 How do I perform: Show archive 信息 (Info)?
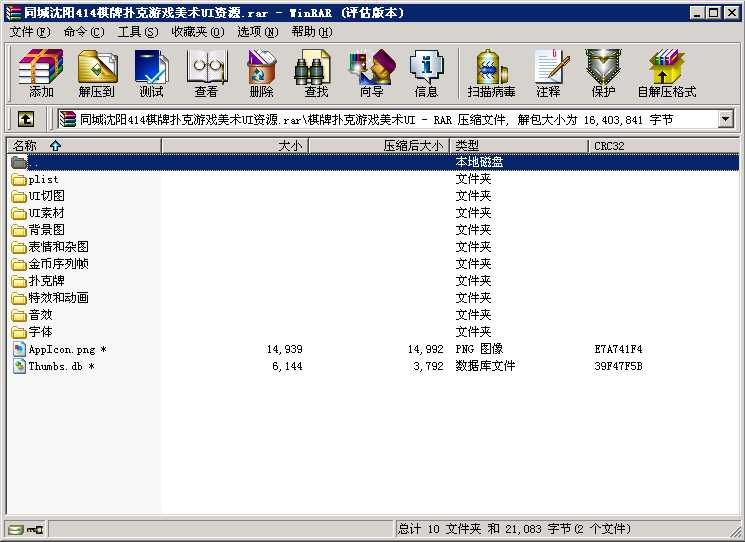pos(426,72)
